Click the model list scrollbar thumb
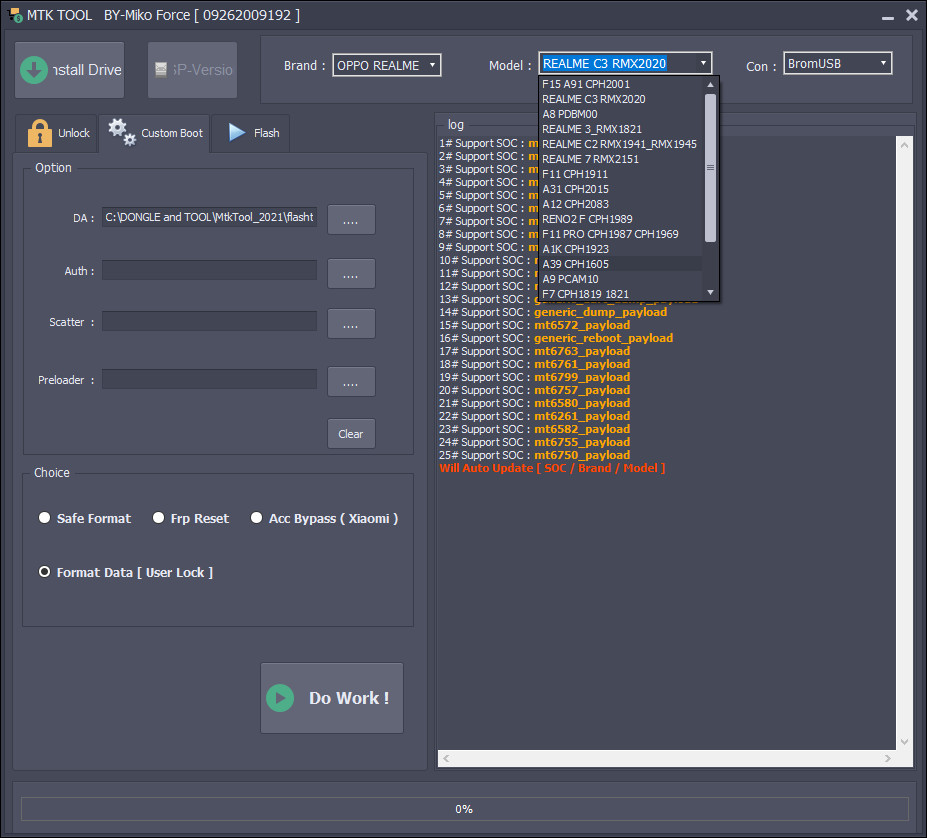Screen dimensions: 927x838 pos(711,168)
